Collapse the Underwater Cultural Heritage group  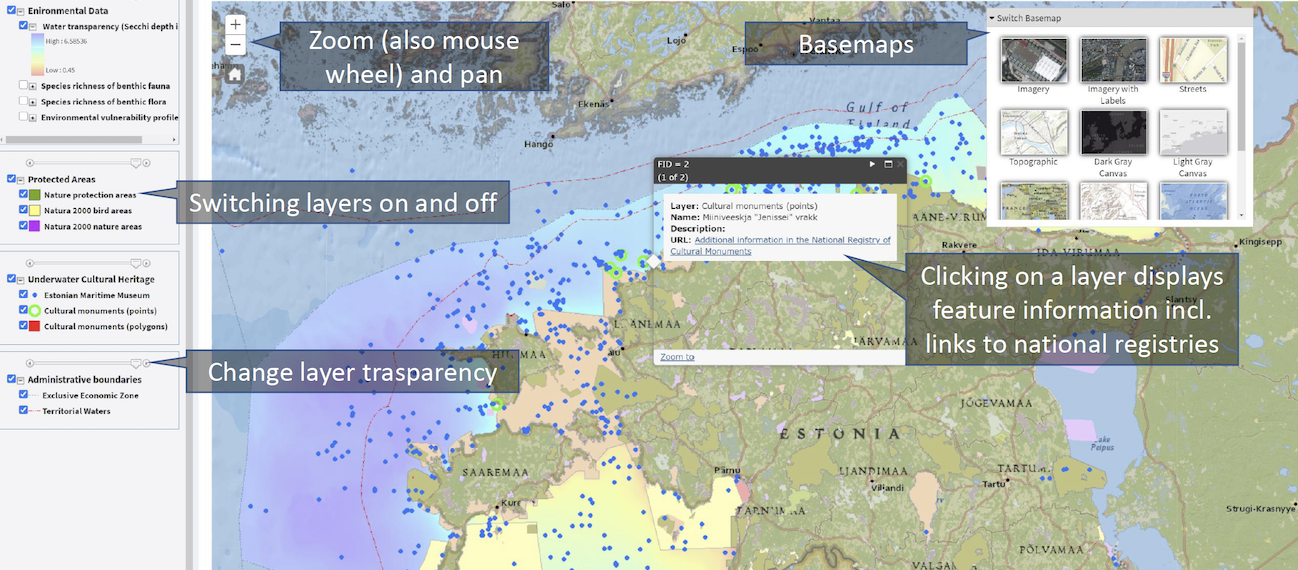[x=21, y=279]
